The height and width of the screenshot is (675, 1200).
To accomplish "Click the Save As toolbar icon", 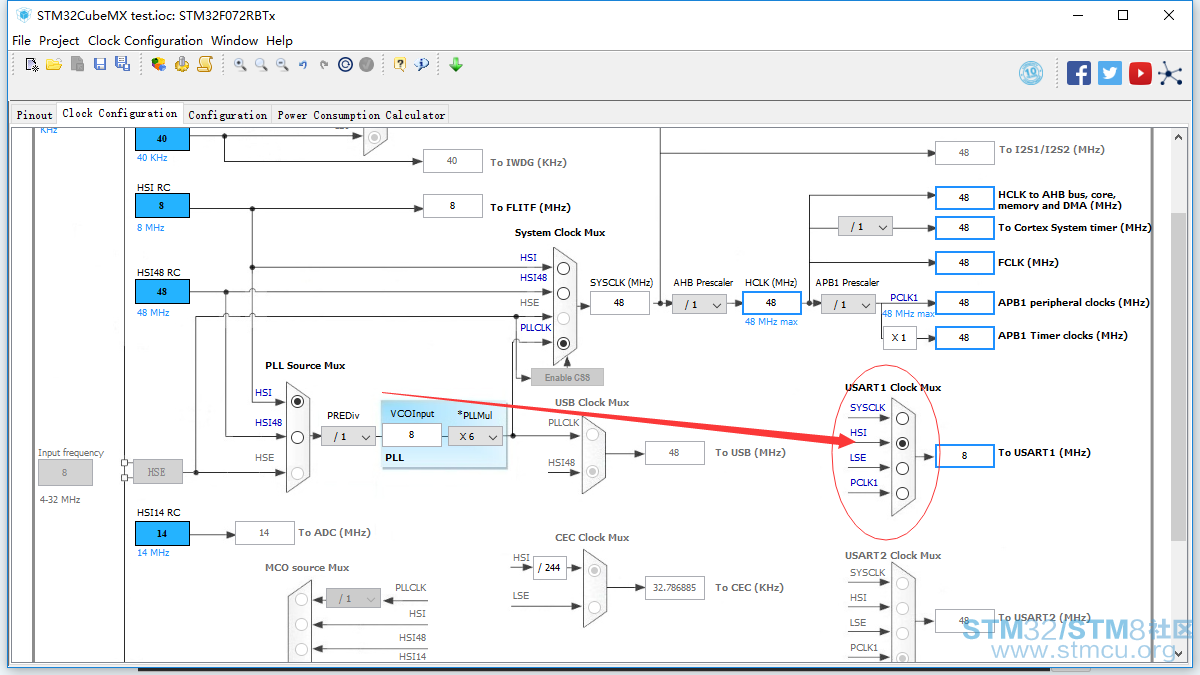I will 122,64.
